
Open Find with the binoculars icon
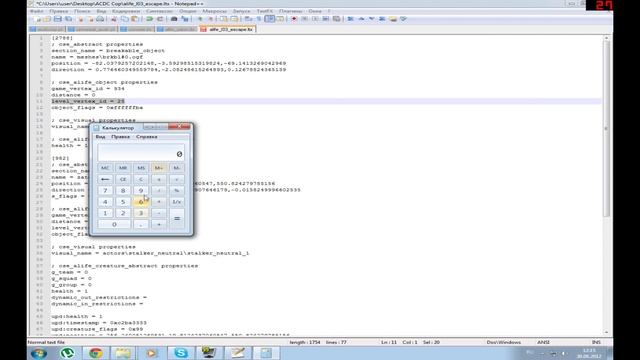pyautogui.click(x=174, y=19)
